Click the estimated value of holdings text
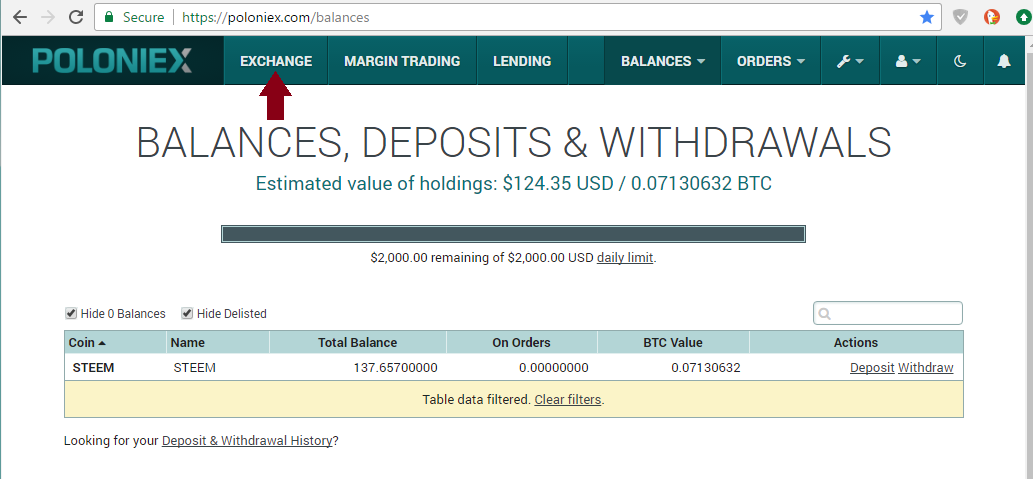This screenshot has height=479, width=1033. coord(514,183)
